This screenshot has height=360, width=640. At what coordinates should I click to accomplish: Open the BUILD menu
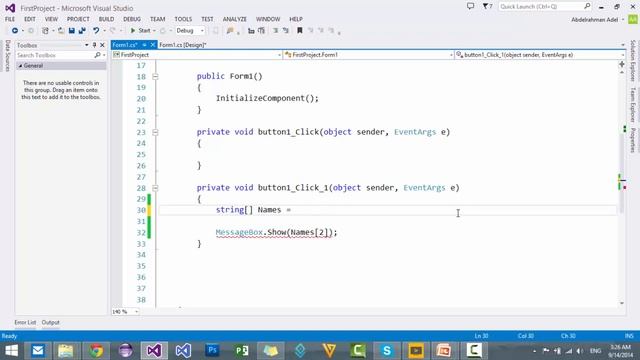(x=107, y=19)
